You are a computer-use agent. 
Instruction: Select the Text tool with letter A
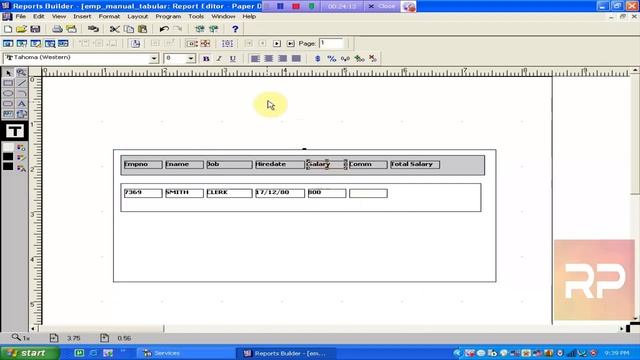[x=21, y=103]
